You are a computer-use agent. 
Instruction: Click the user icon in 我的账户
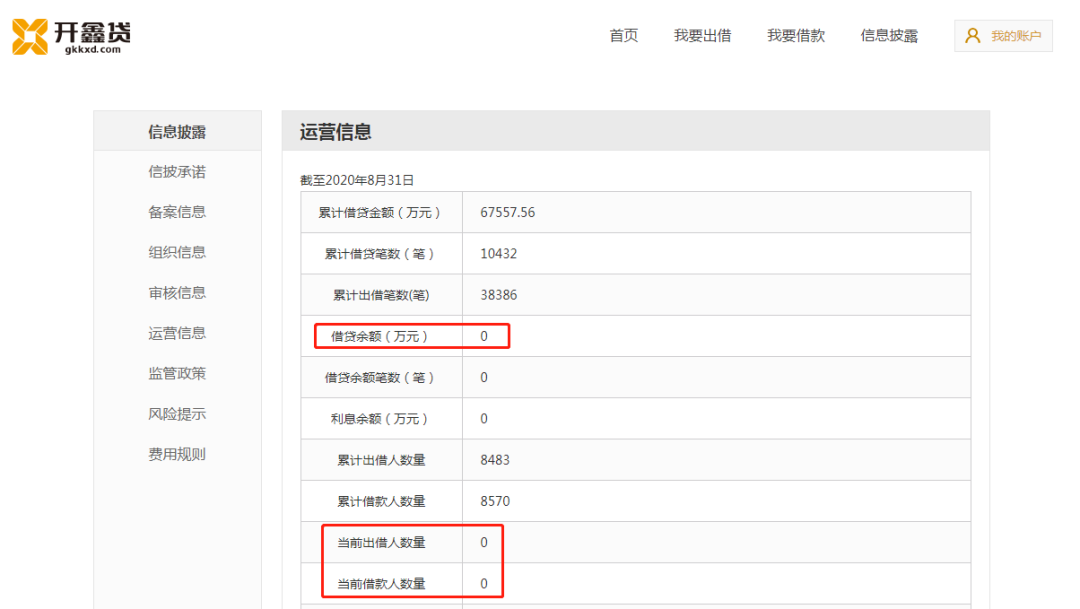972,36
